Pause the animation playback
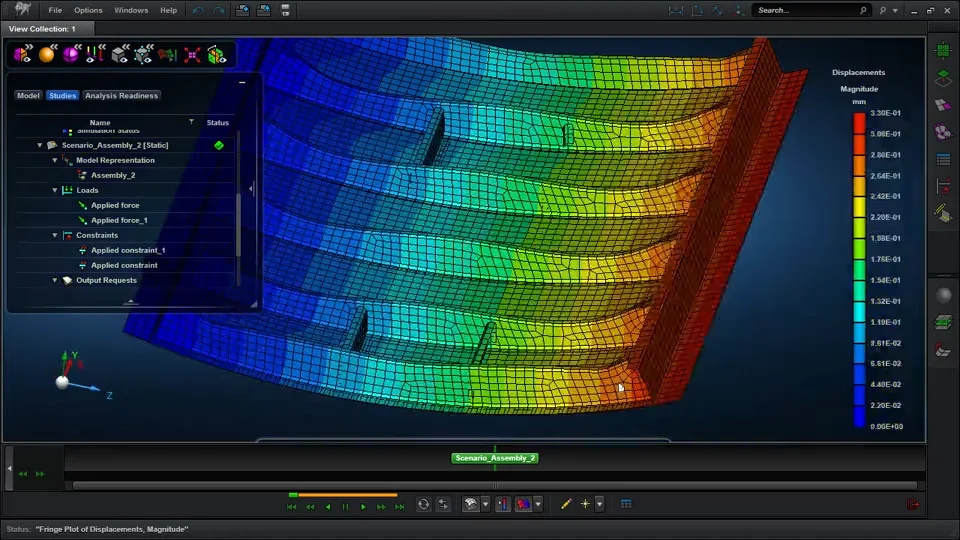This screenshot has height=540, width=960. [x=345, y=507]
